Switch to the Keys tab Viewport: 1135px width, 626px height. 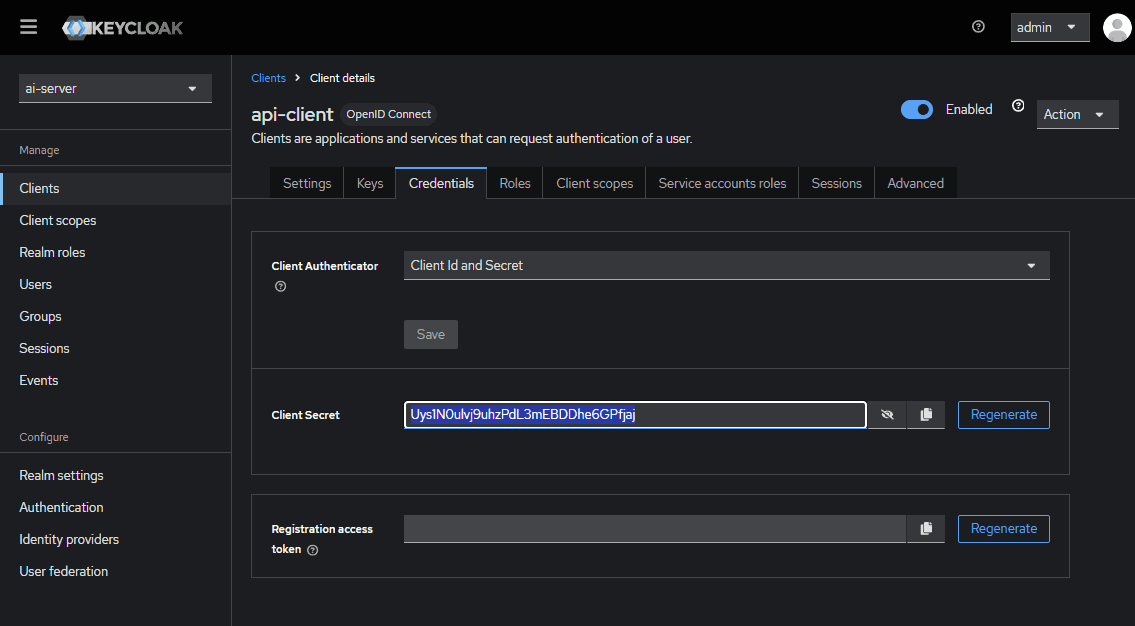click(x=370, y=183)
